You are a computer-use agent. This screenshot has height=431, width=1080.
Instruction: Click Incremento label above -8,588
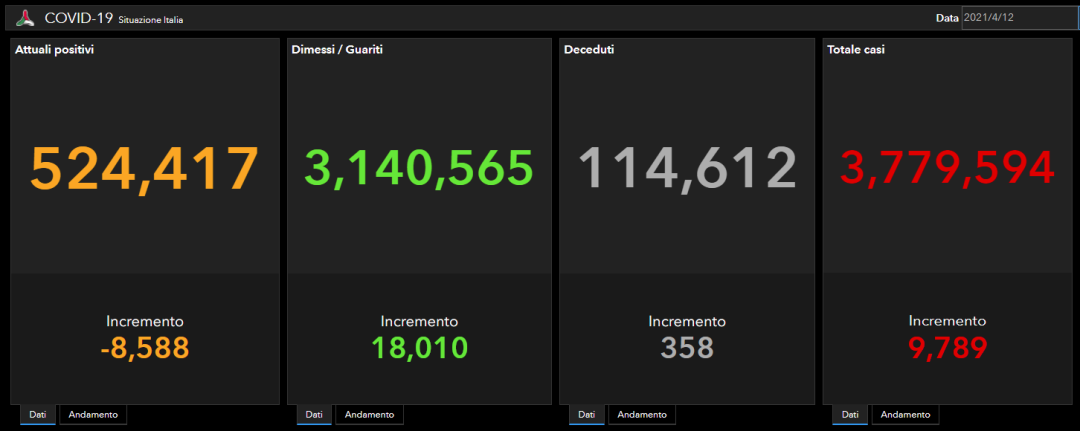tap(145, 322)
